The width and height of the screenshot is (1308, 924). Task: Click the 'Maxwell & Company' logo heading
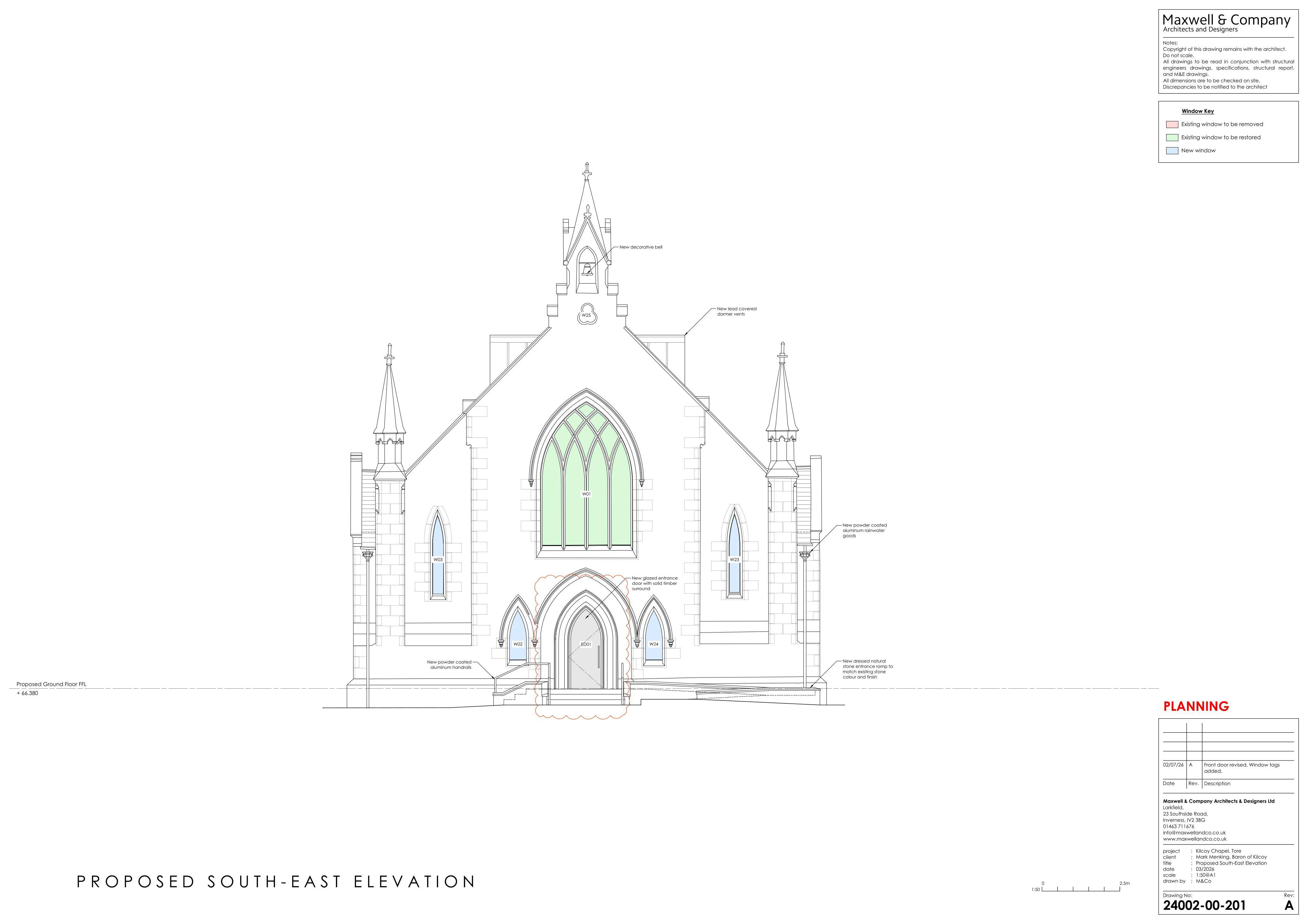pos(1226,20)
